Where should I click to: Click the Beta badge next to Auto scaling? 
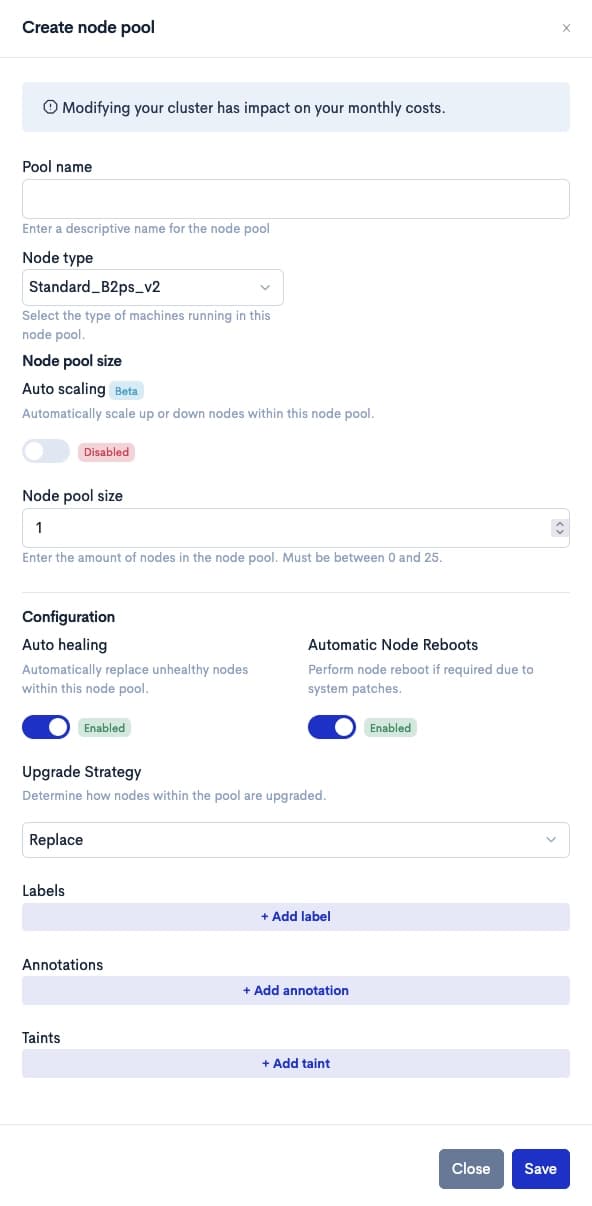point(126,390)
